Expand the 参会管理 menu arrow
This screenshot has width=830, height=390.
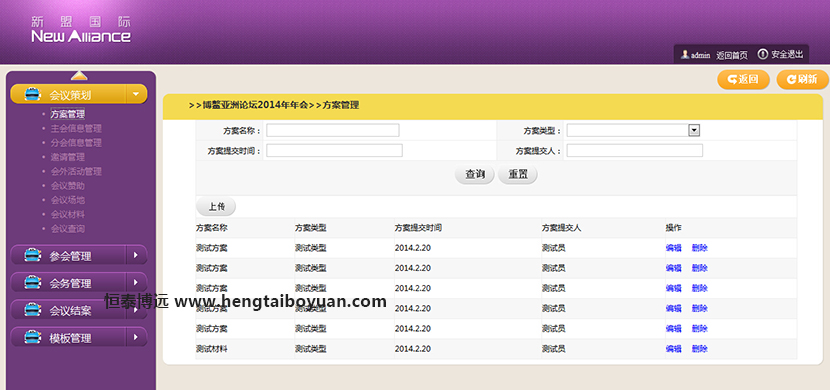136,256
